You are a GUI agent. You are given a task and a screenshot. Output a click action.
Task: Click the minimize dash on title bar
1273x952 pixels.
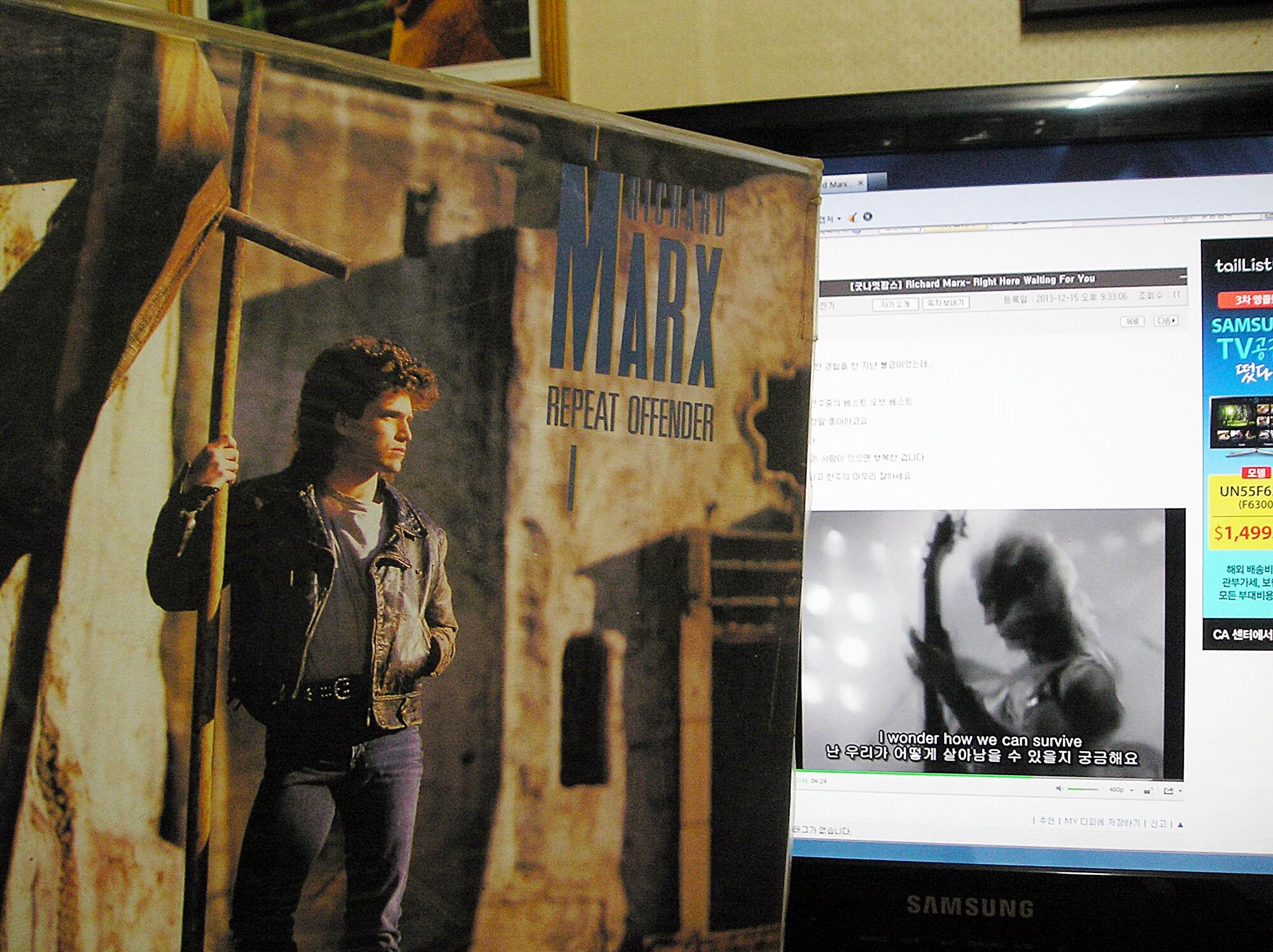[1183, 277]
